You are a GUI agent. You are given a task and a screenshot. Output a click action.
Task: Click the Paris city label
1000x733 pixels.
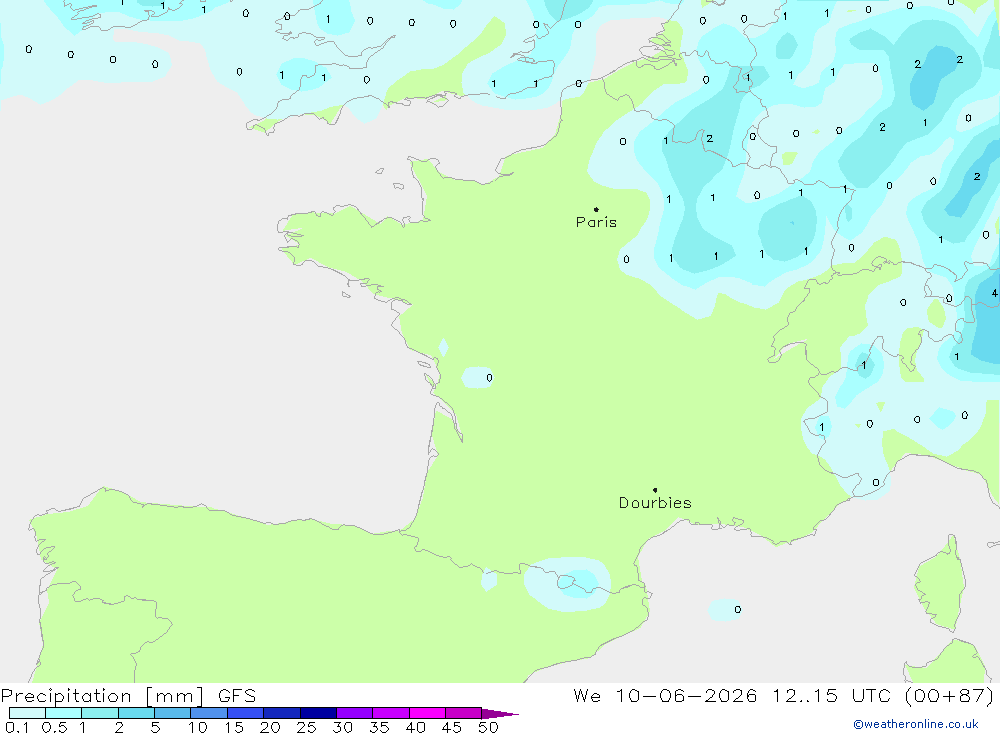click(x=596, y=222)
